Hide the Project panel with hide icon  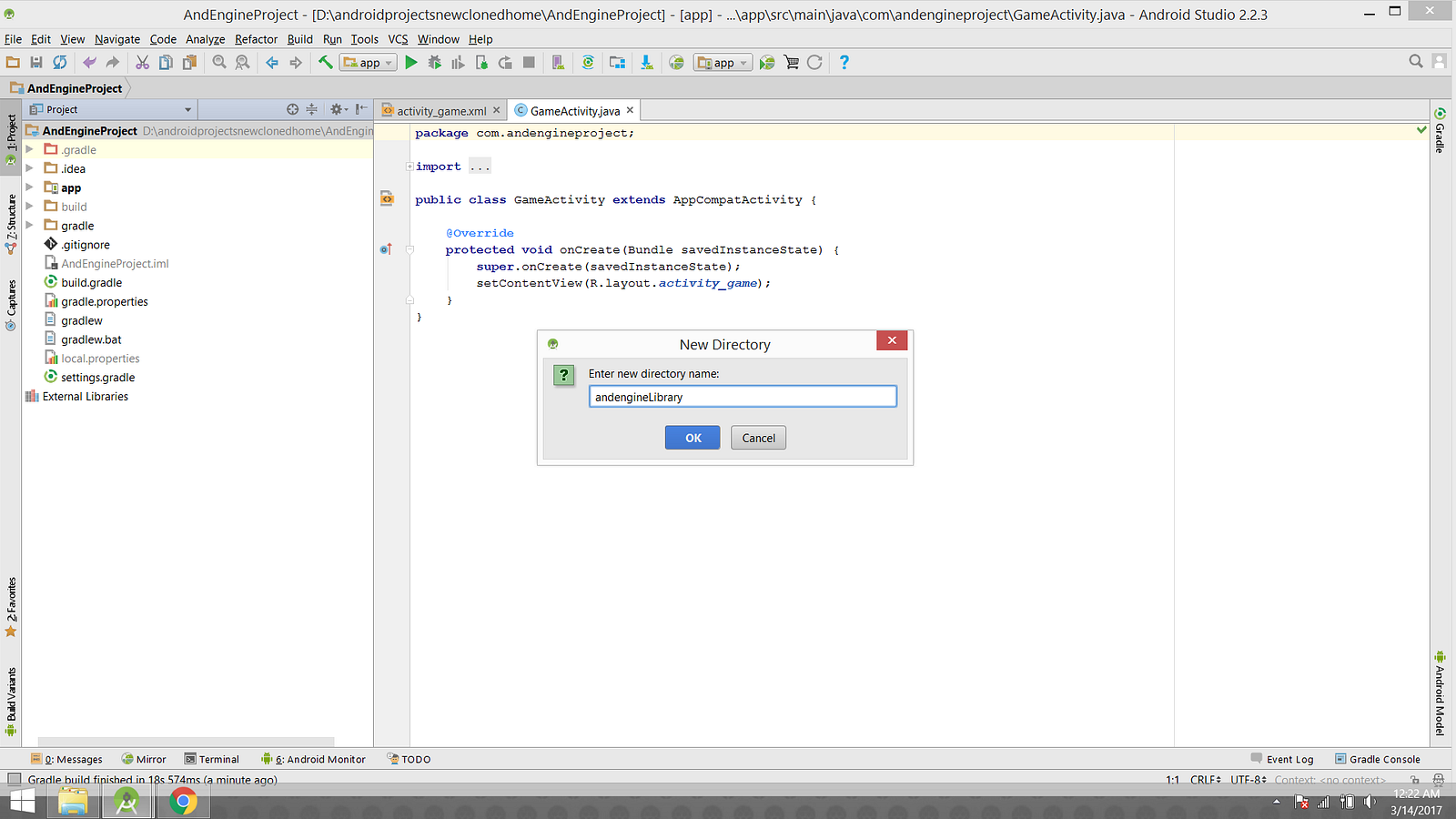(x=361, y=109)
